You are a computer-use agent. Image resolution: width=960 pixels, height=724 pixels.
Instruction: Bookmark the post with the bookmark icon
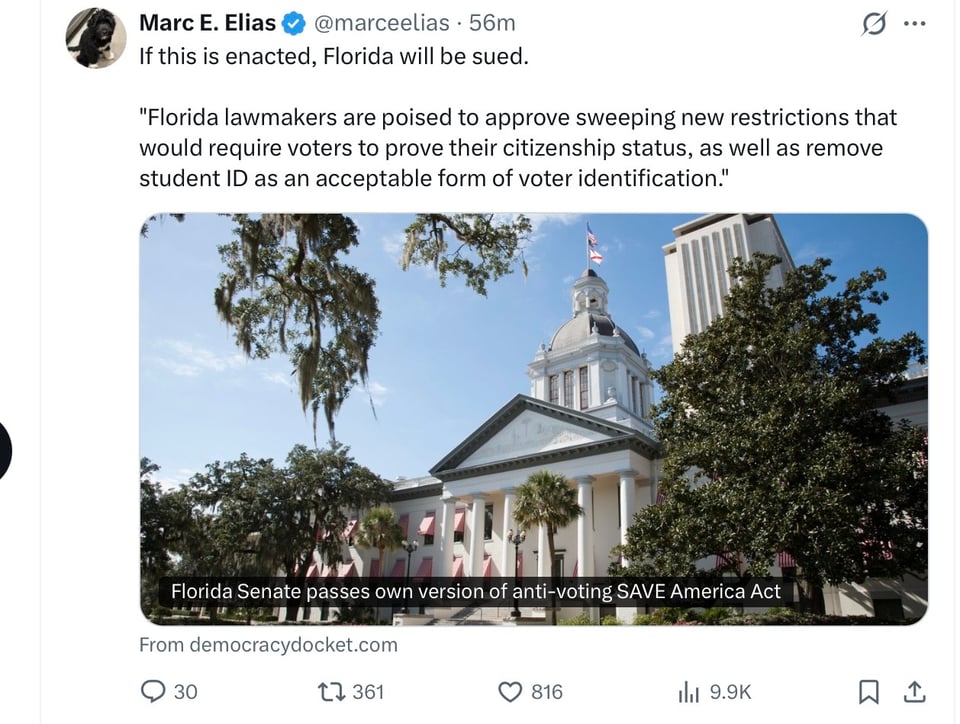pyautogui.click(x=869, y=691)
